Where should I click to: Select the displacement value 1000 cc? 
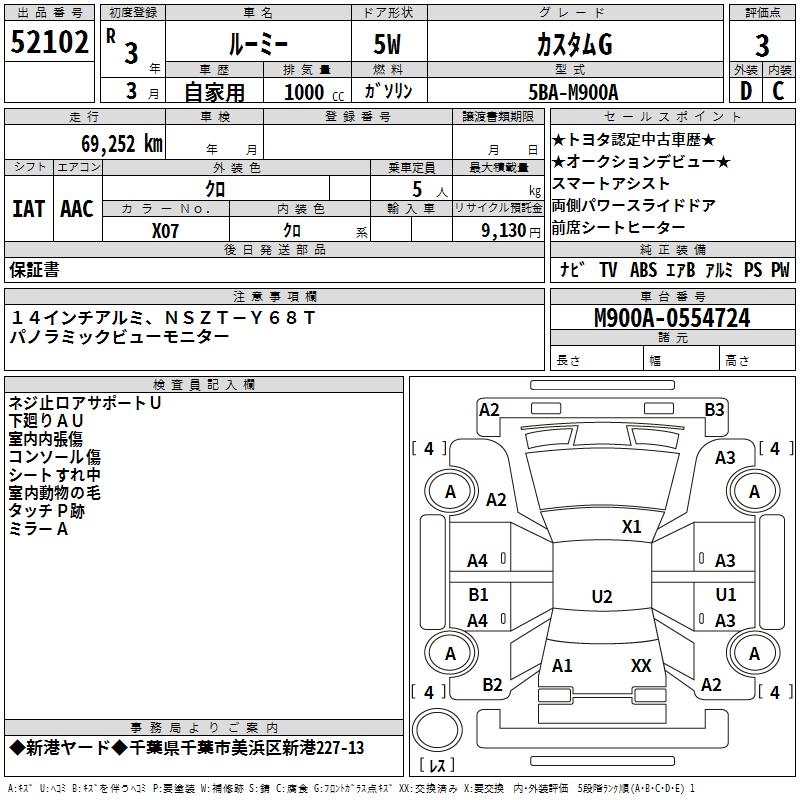(x=314, y=93)
